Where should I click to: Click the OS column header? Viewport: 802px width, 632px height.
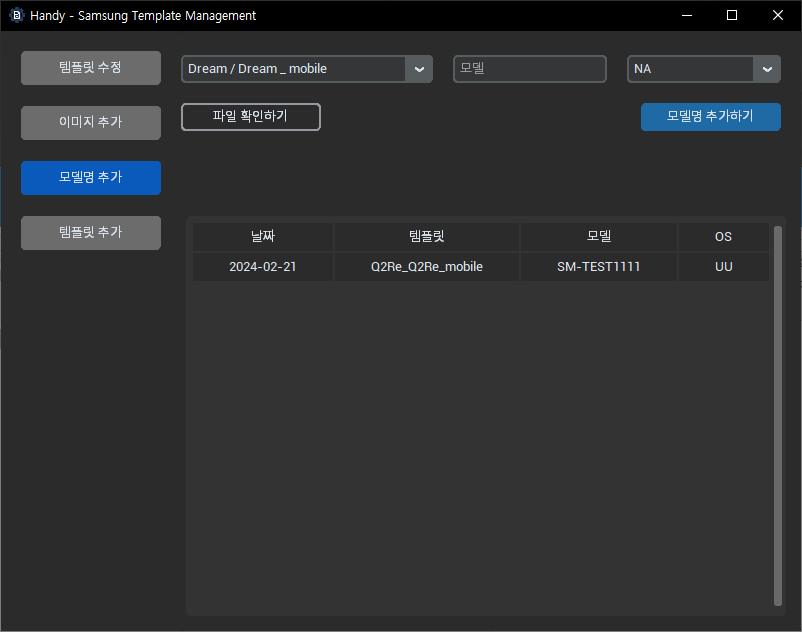[723, 236]
